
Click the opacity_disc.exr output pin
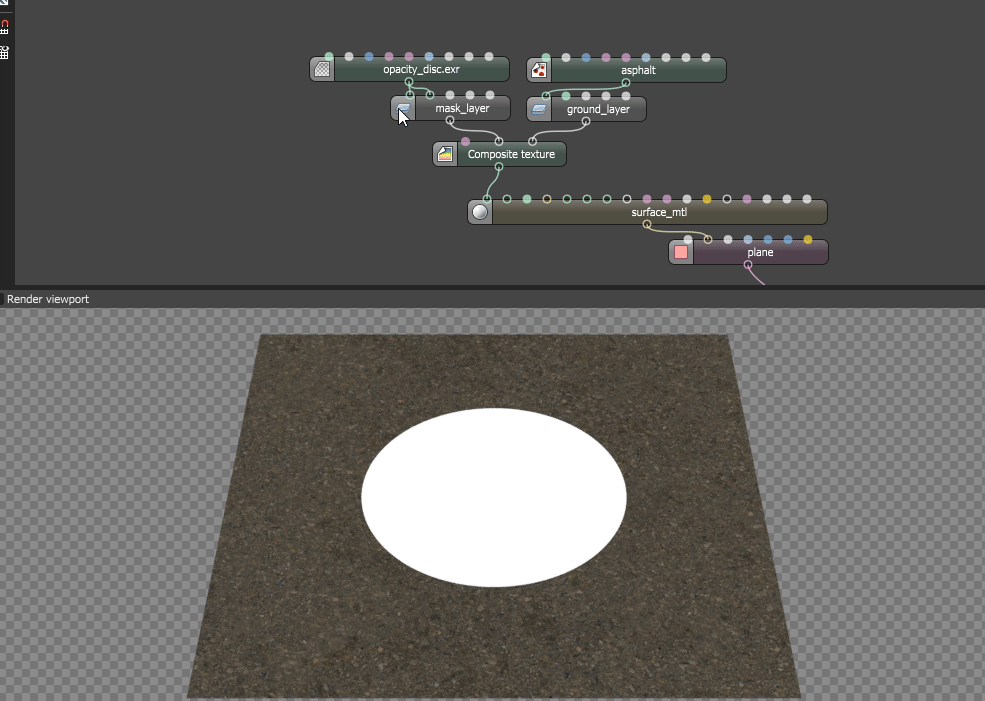coord(409,82)
